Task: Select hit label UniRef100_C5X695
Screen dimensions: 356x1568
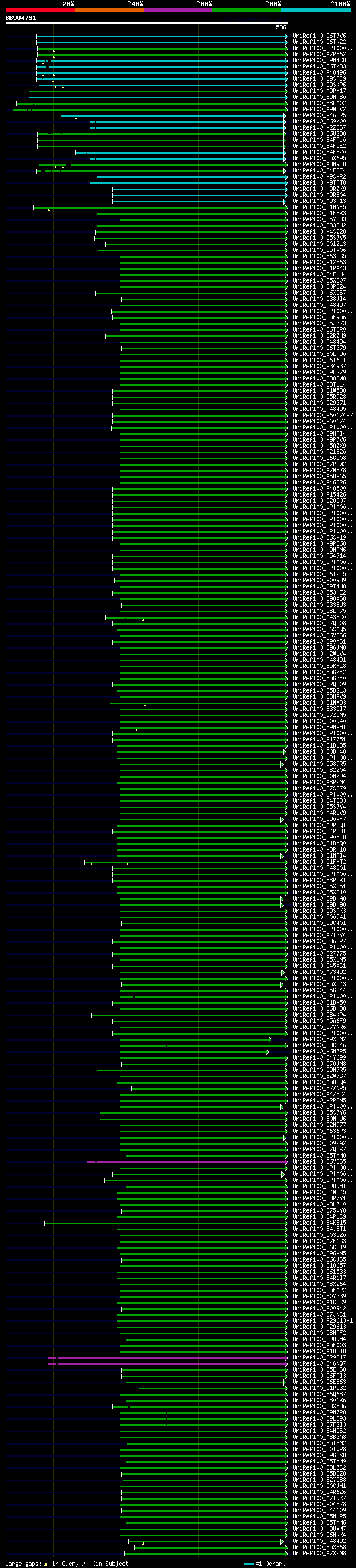Action: point(319,159)
